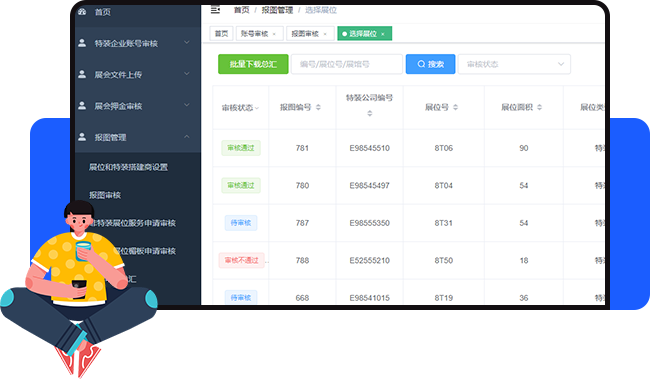Screen dimensions: 650x379
Task: Sort by 展位面积 column arrows
Action: (539, 107)
